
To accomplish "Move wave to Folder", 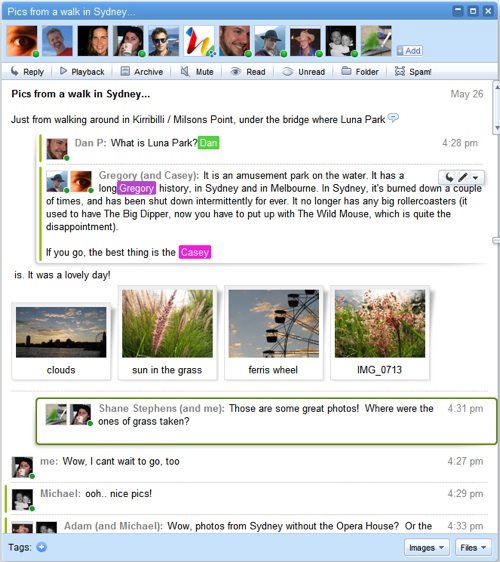I will [x=359, y=72].
